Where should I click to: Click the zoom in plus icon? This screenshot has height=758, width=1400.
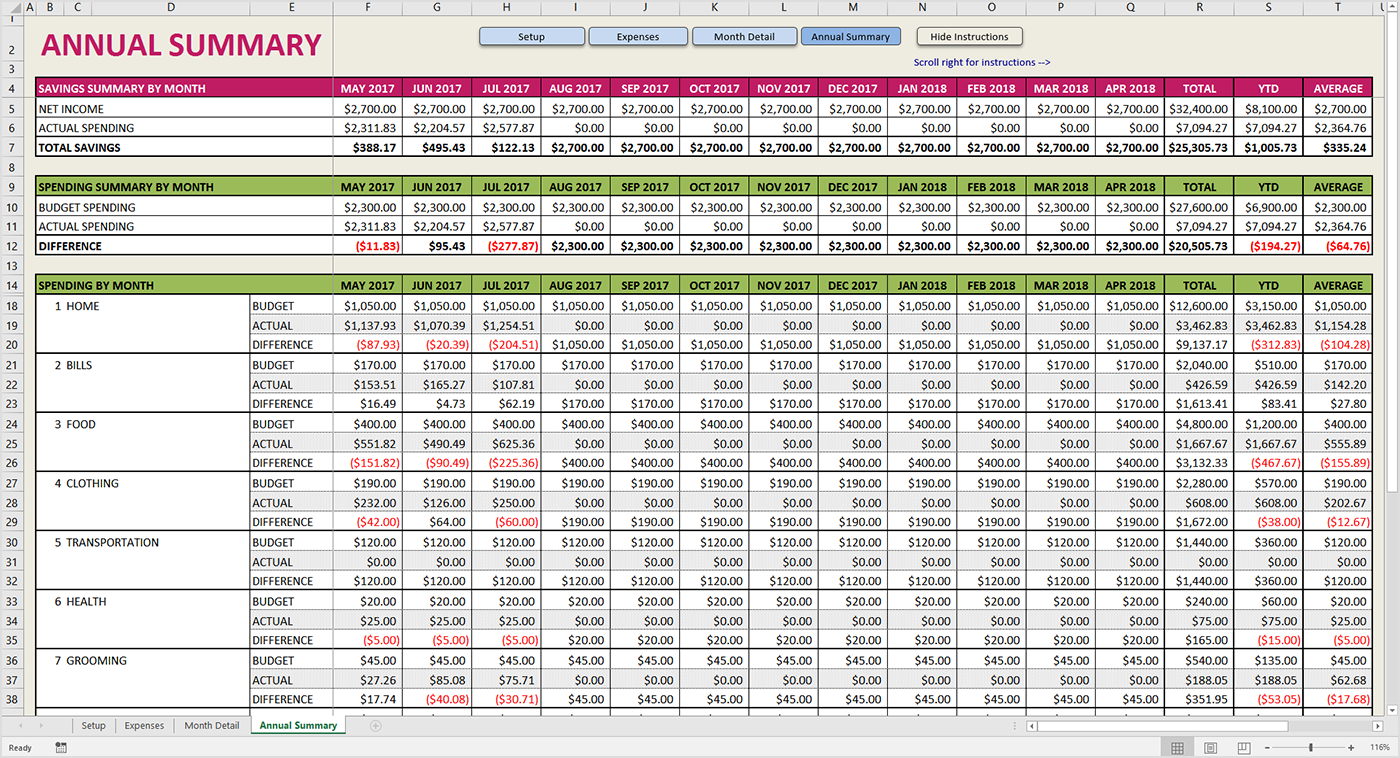[x=1351, y=748]
